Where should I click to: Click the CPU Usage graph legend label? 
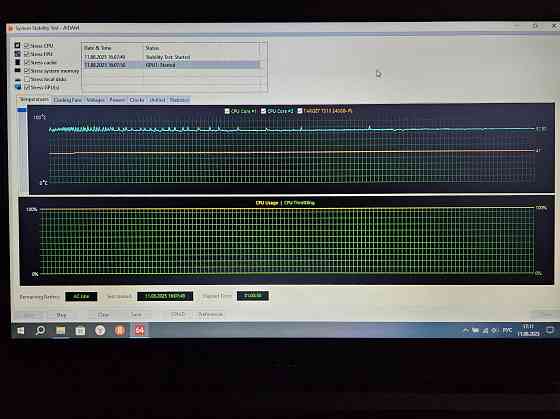pyautogui.click(x=267, y=203)
